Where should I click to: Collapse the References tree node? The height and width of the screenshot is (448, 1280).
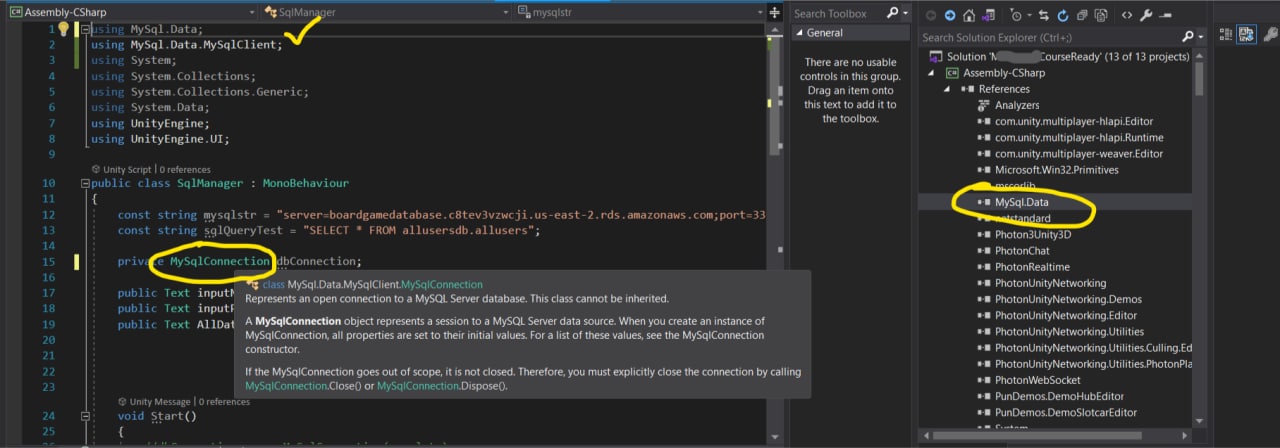[948, 89]
